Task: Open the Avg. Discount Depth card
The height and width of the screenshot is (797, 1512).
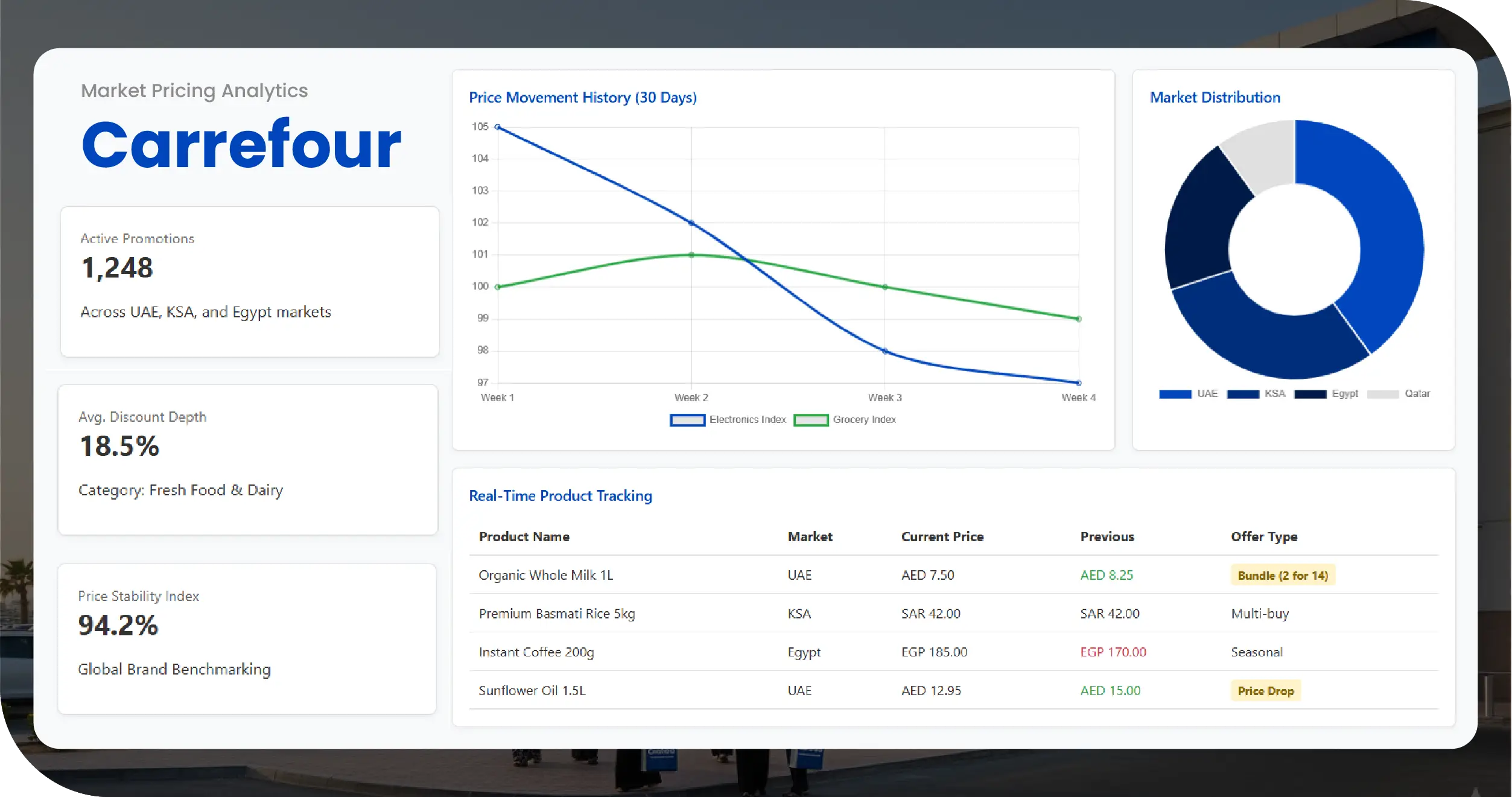Action: click(247, 460)
